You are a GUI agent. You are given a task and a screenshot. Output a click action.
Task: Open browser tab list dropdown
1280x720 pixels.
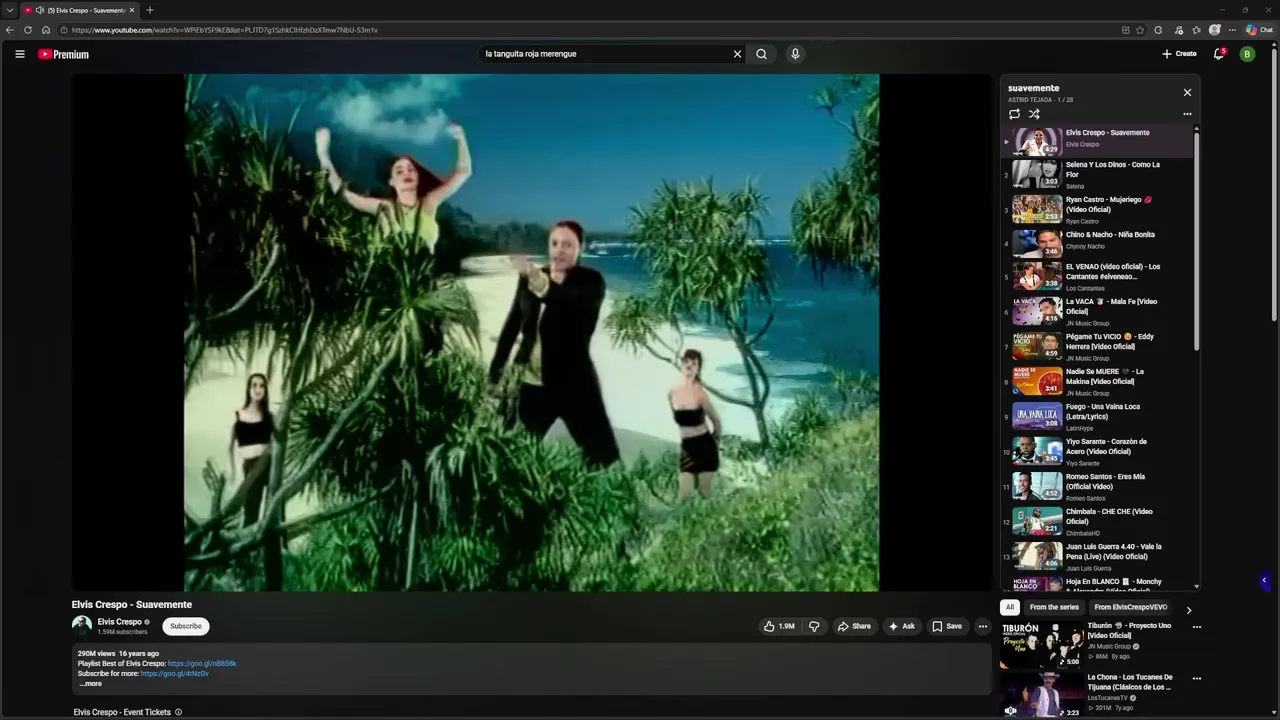9,10
